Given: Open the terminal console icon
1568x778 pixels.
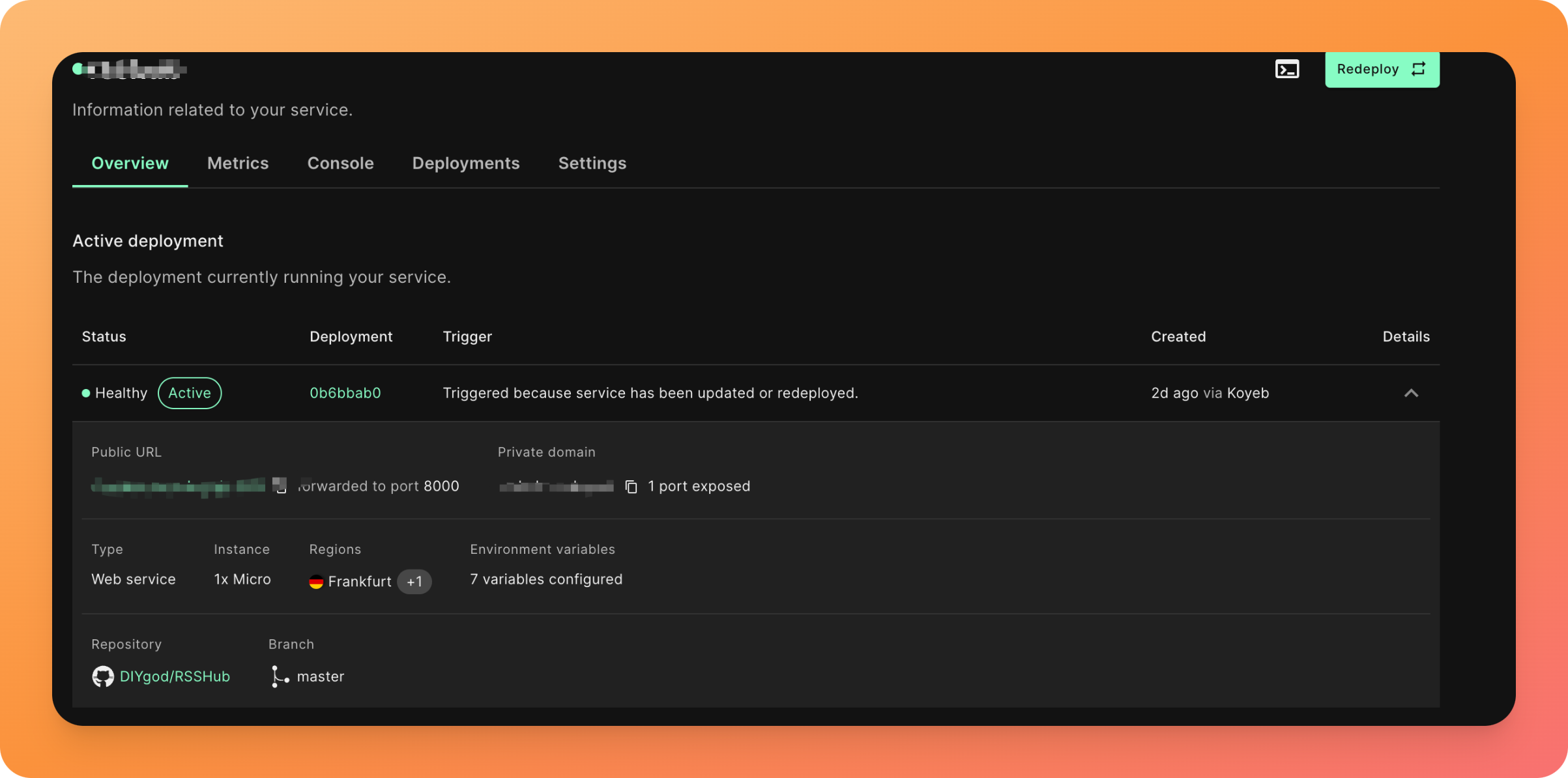Looking at the screenshot, I should tap(1286, 69).
